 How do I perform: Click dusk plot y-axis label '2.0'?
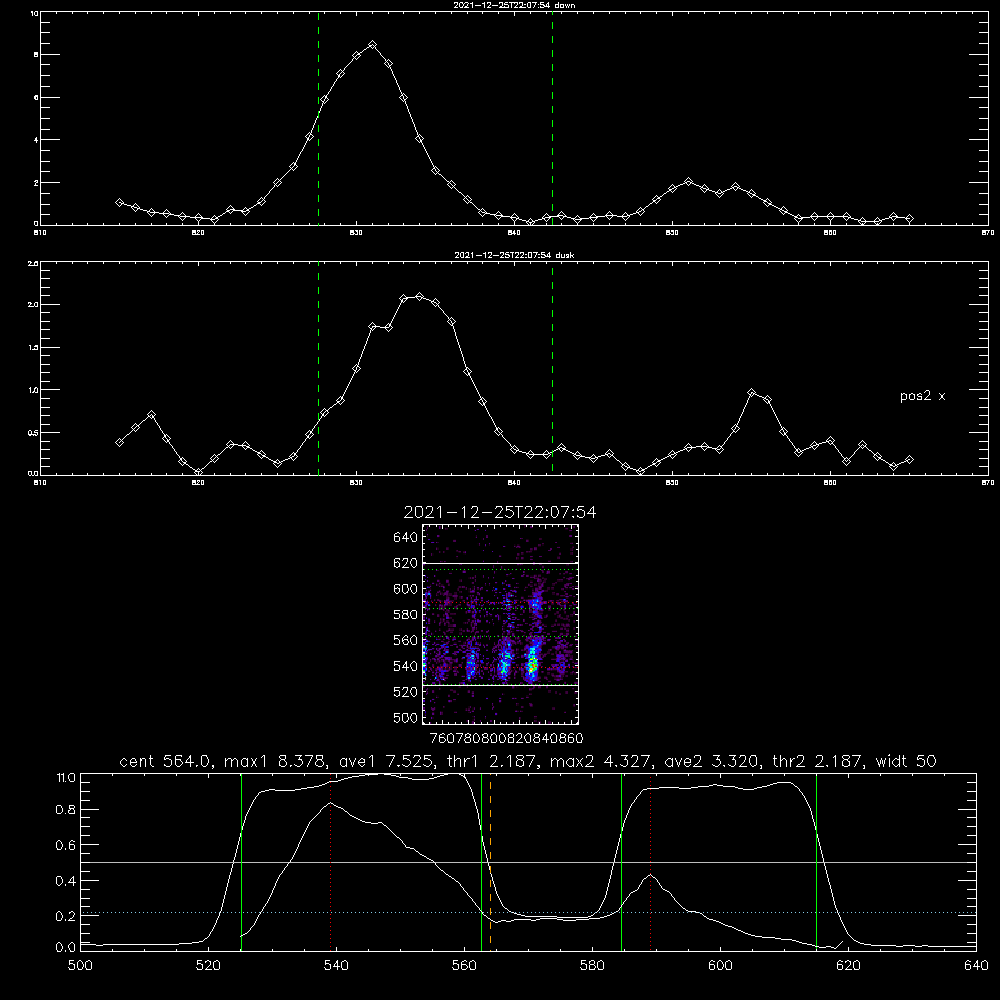click(33, 305)
